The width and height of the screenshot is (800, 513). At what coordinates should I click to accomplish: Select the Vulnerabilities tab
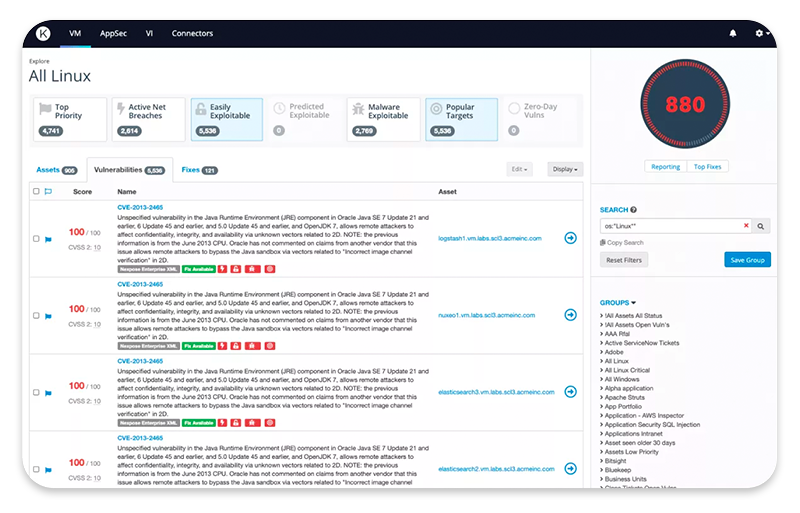[130, 170]
